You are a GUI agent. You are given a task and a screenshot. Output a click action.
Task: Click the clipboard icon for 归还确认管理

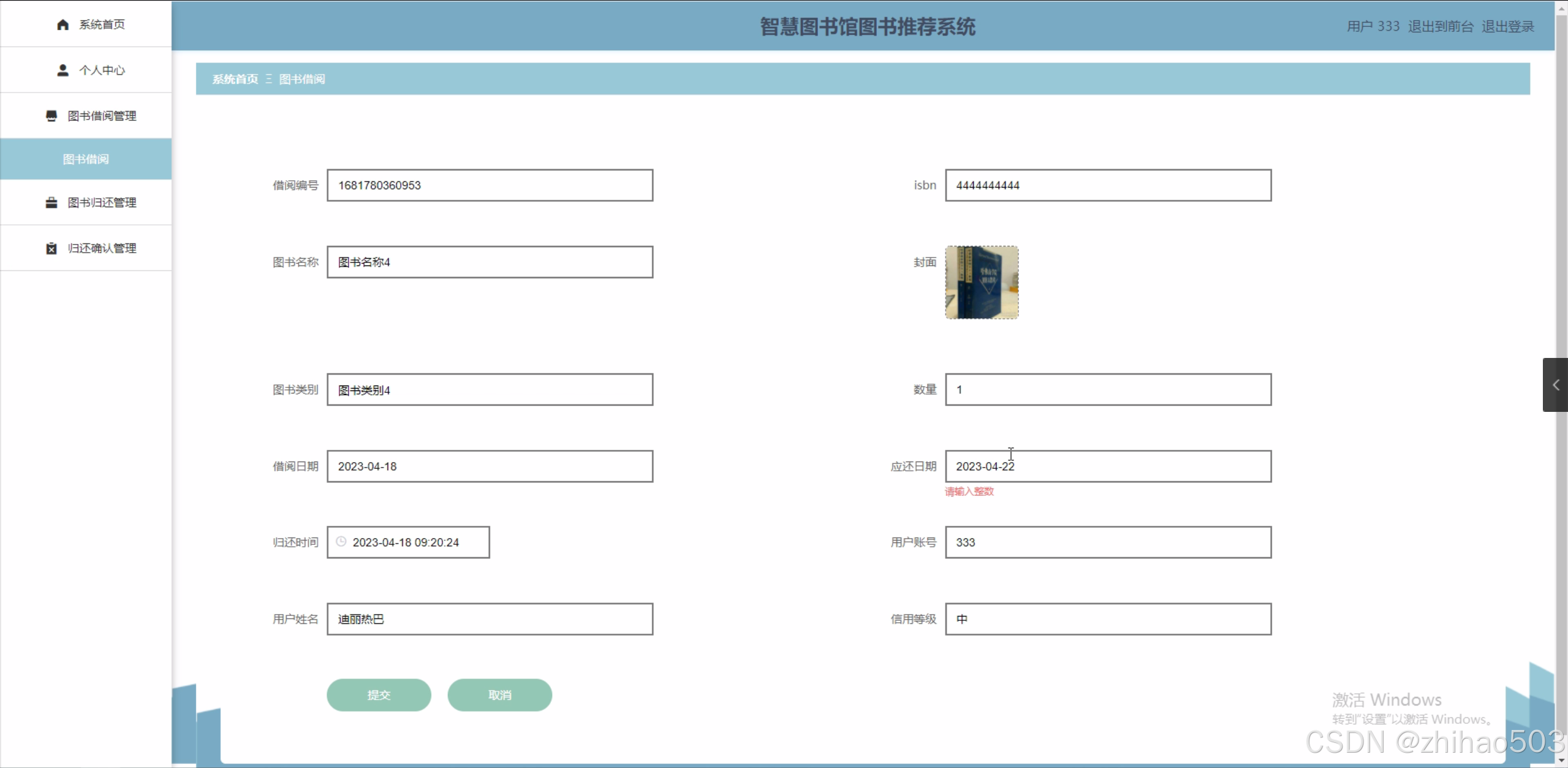click(x=51, y=248)
